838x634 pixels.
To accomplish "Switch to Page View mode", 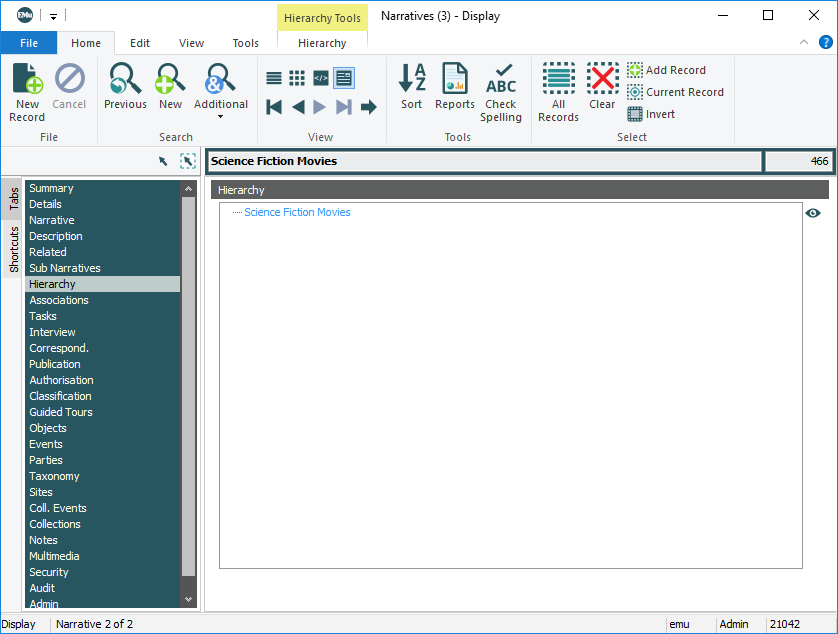I will 344,78.
